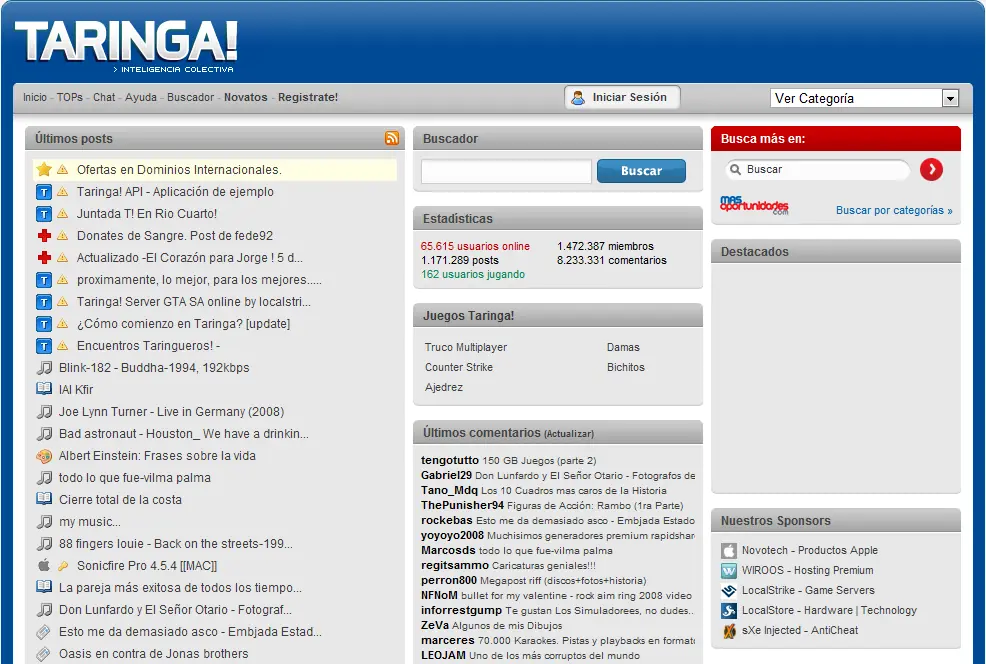Click the 162 usuarios jugando statistic
986x664 pixels.
(x=473, y=274)
